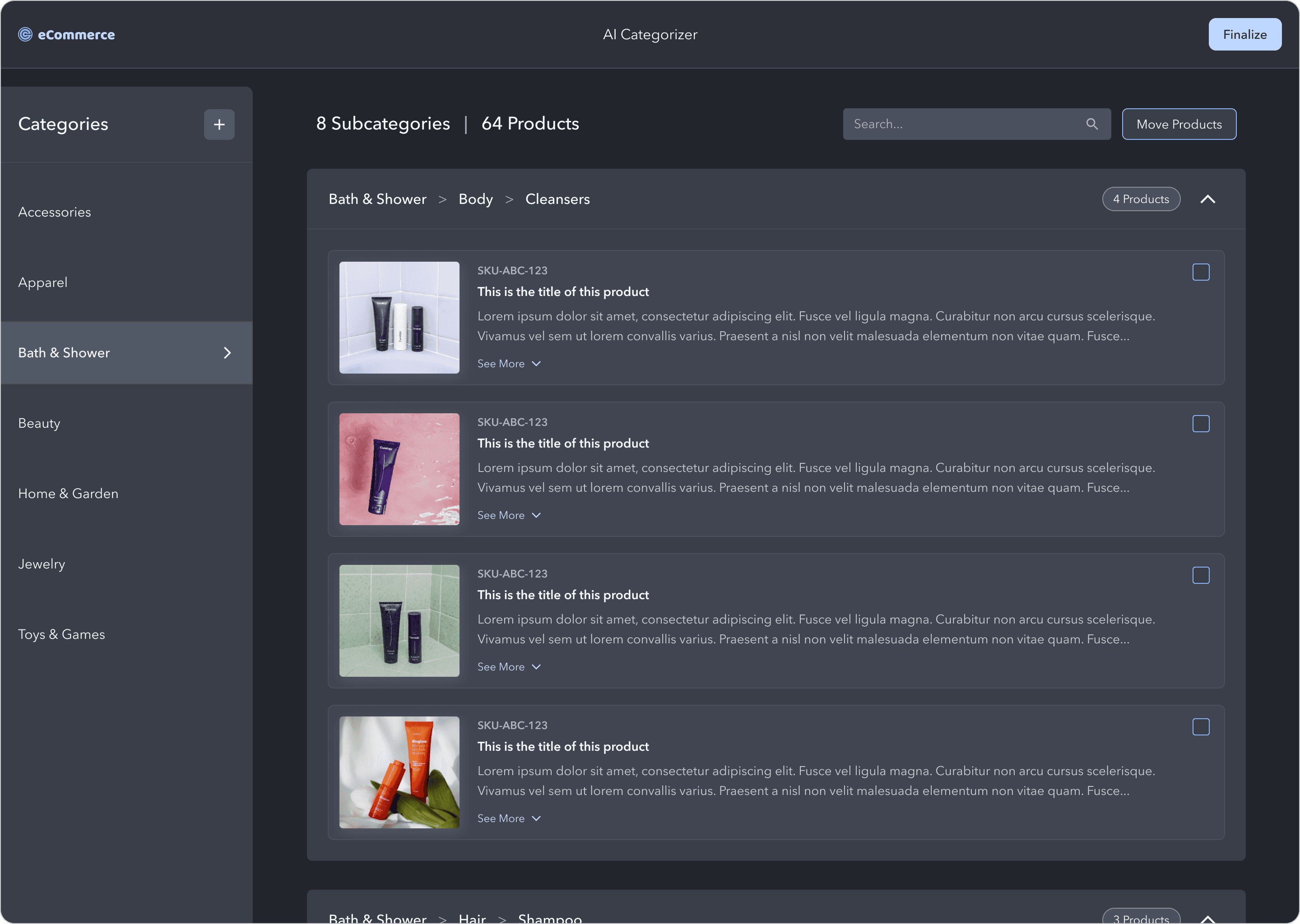The width and height of the screenshot is (1300, 924).
Task: Click the eCommerce logo icon
Action: tap(25, 35)
